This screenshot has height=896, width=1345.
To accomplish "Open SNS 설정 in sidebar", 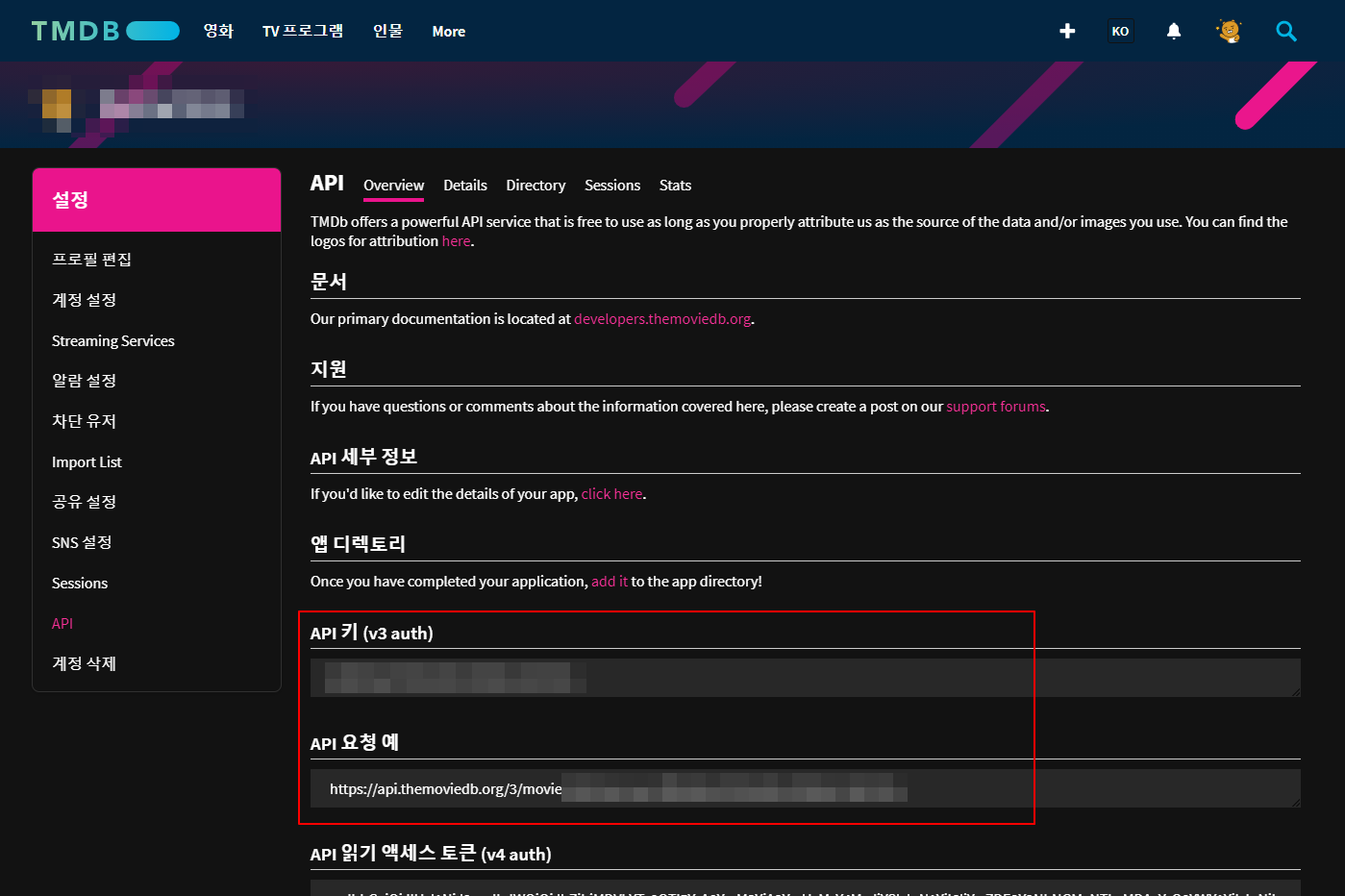I will tap(82, 542).
